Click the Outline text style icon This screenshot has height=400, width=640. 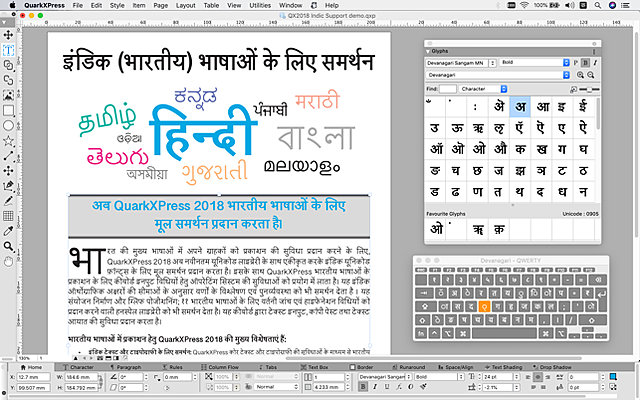(x=411, y=387)
